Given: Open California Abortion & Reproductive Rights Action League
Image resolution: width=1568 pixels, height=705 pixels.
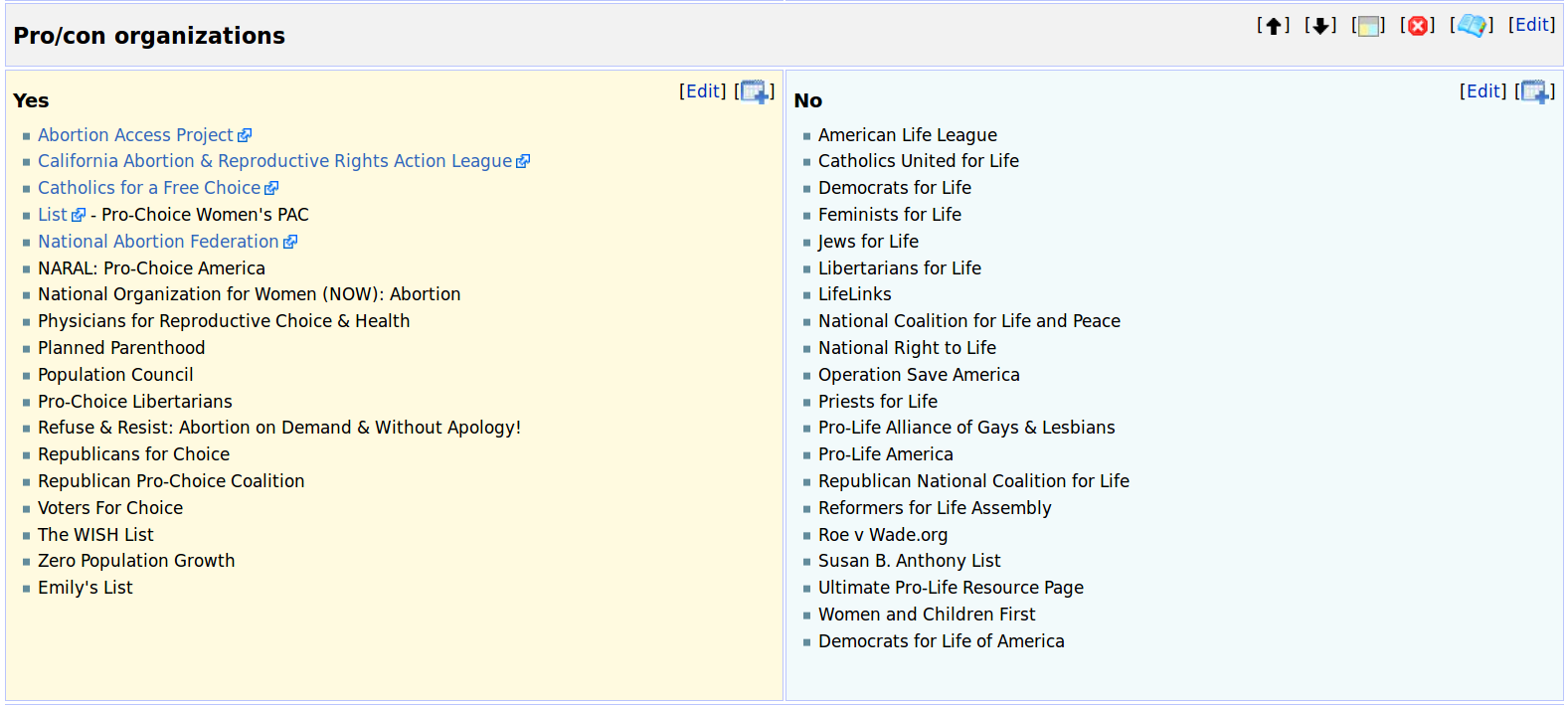Looking at the screenshot, I should click(x=274, y=161).
